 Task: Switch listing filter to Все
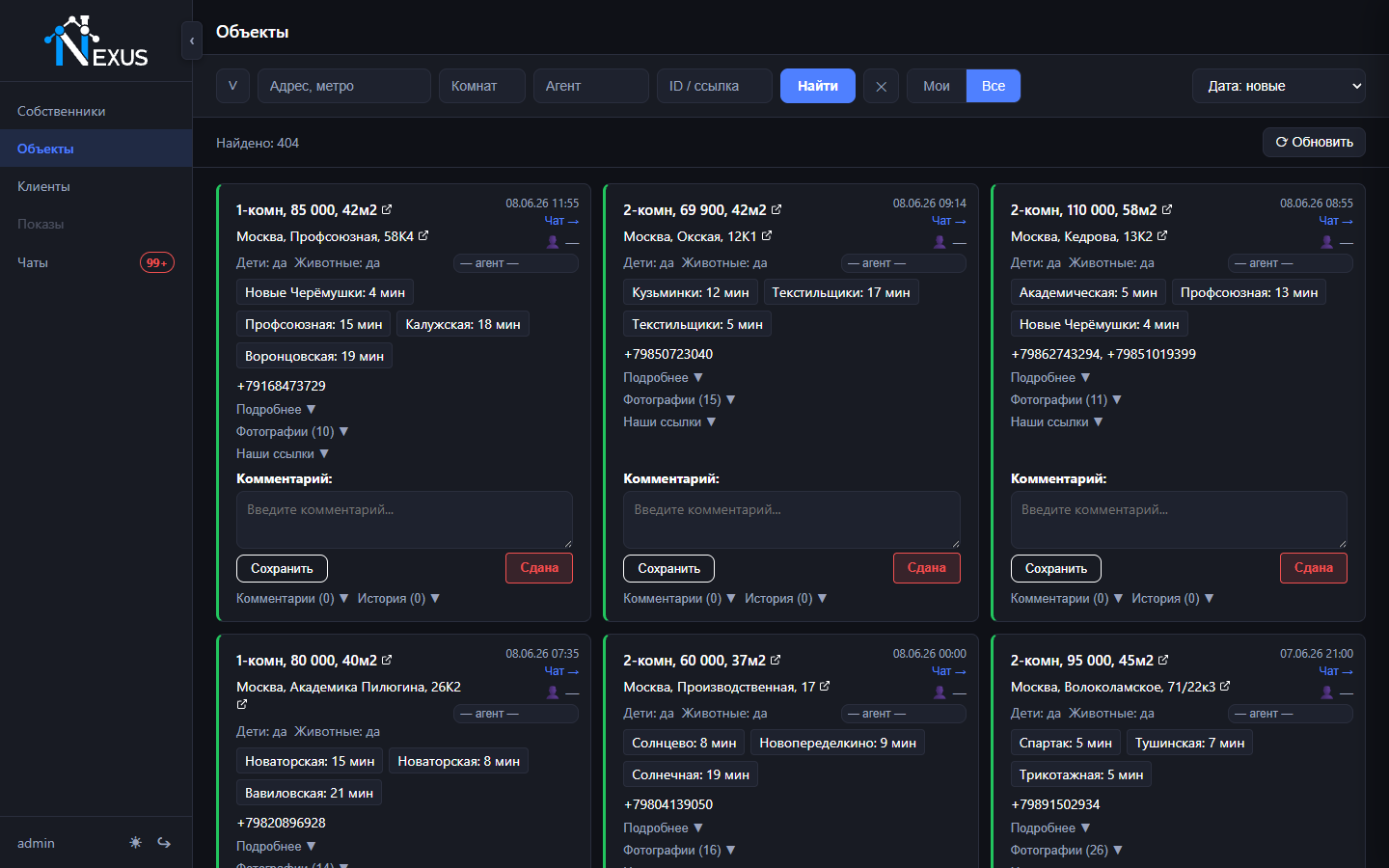pyautogui.click(x=994, y=86)
